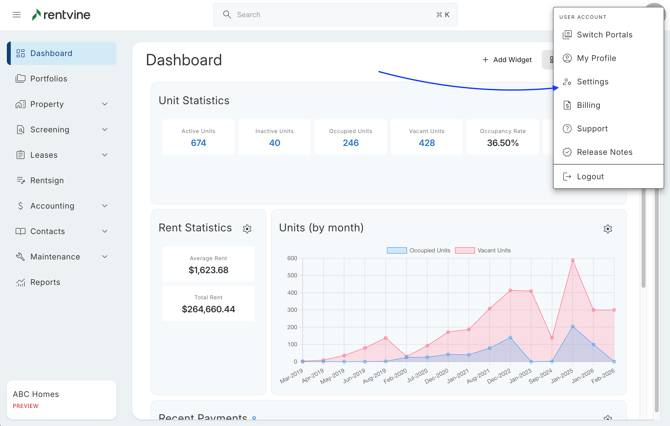670x426 pixels.
Task: Click the Rentvine logo
Action: pos(63,15)
